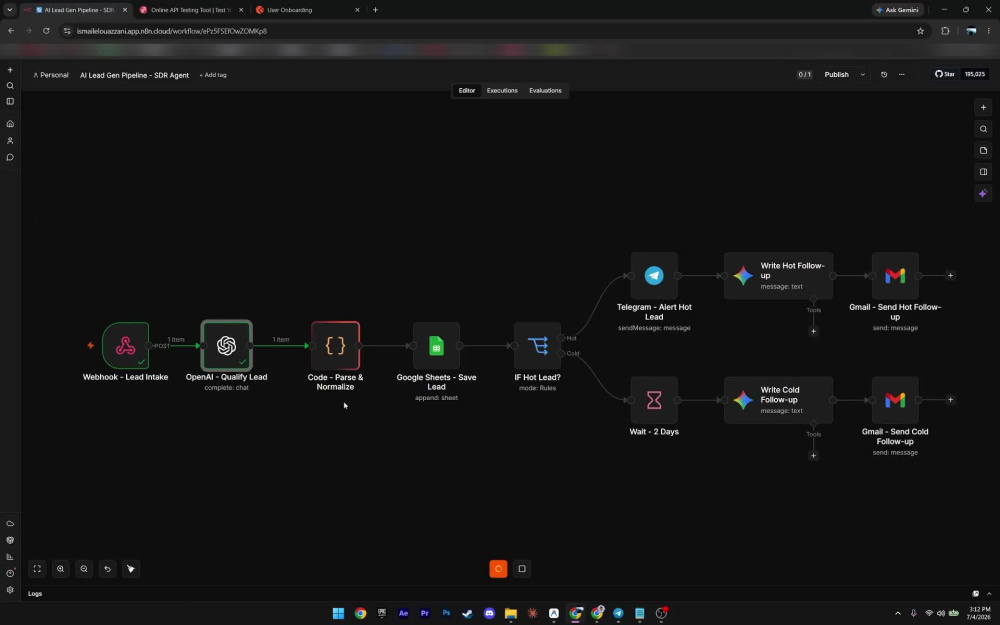Image resolution: width=1000 pixels, height=625 pixels.
Task: Open Telegram from the taskbar
Action: pos(618,614)
